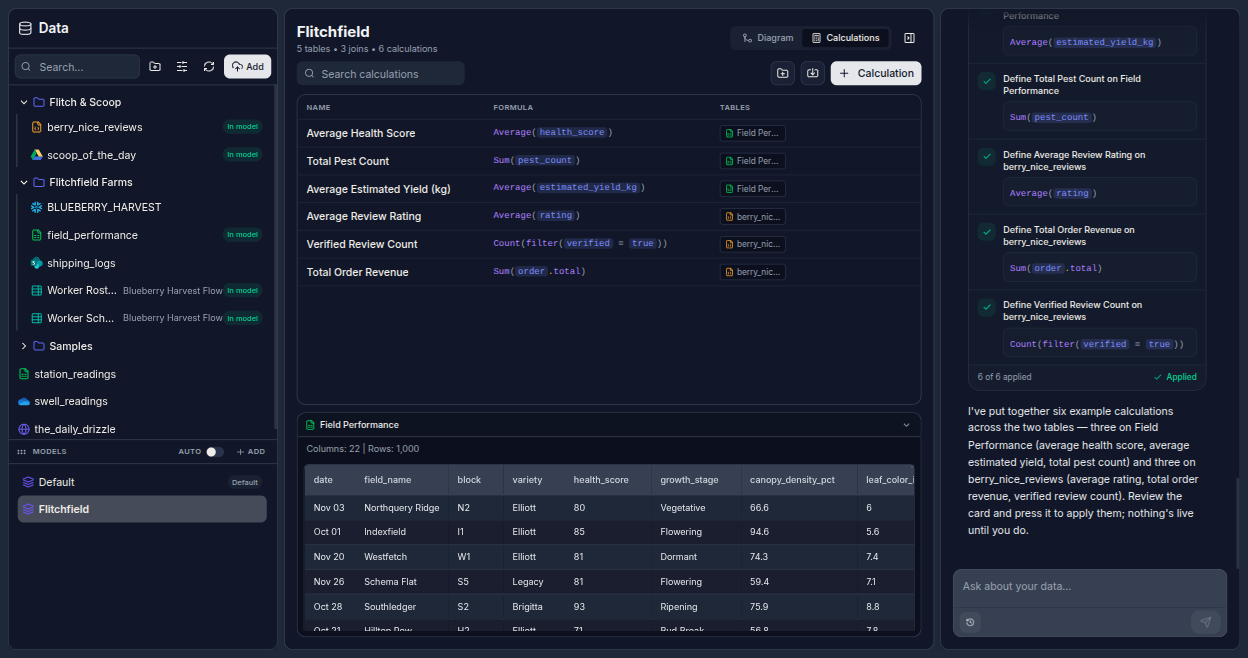Click the field_performance sheet icon
The image size is (1248, 658).
click(37, 235)
